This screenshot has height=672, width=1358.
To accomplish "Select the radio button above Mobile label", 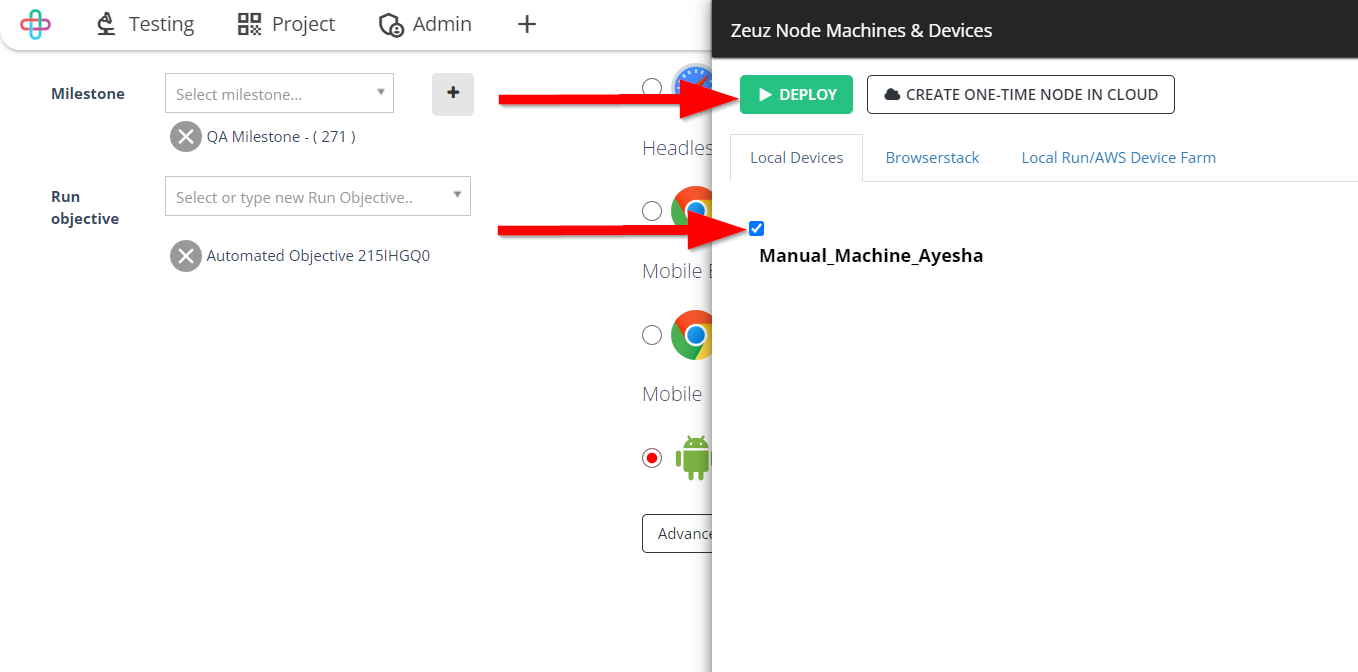I will click(x=652, y=335).
